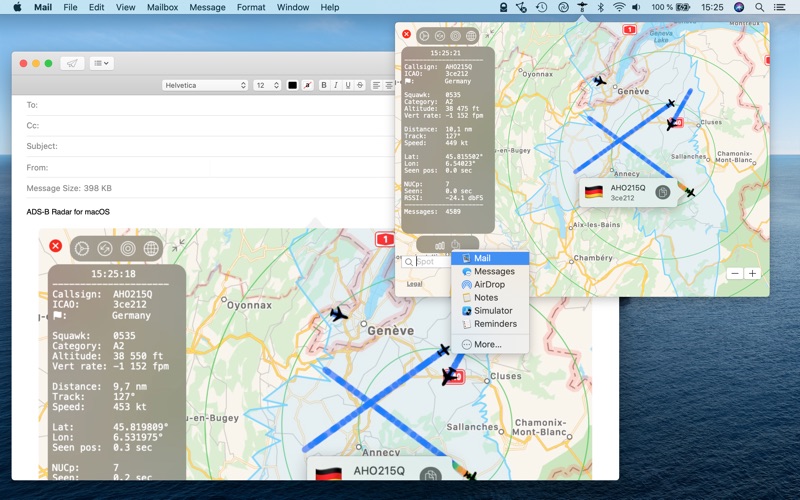The image size is (800, 500).
Task: Open the black text color swatch
Action: pos(292,85)
